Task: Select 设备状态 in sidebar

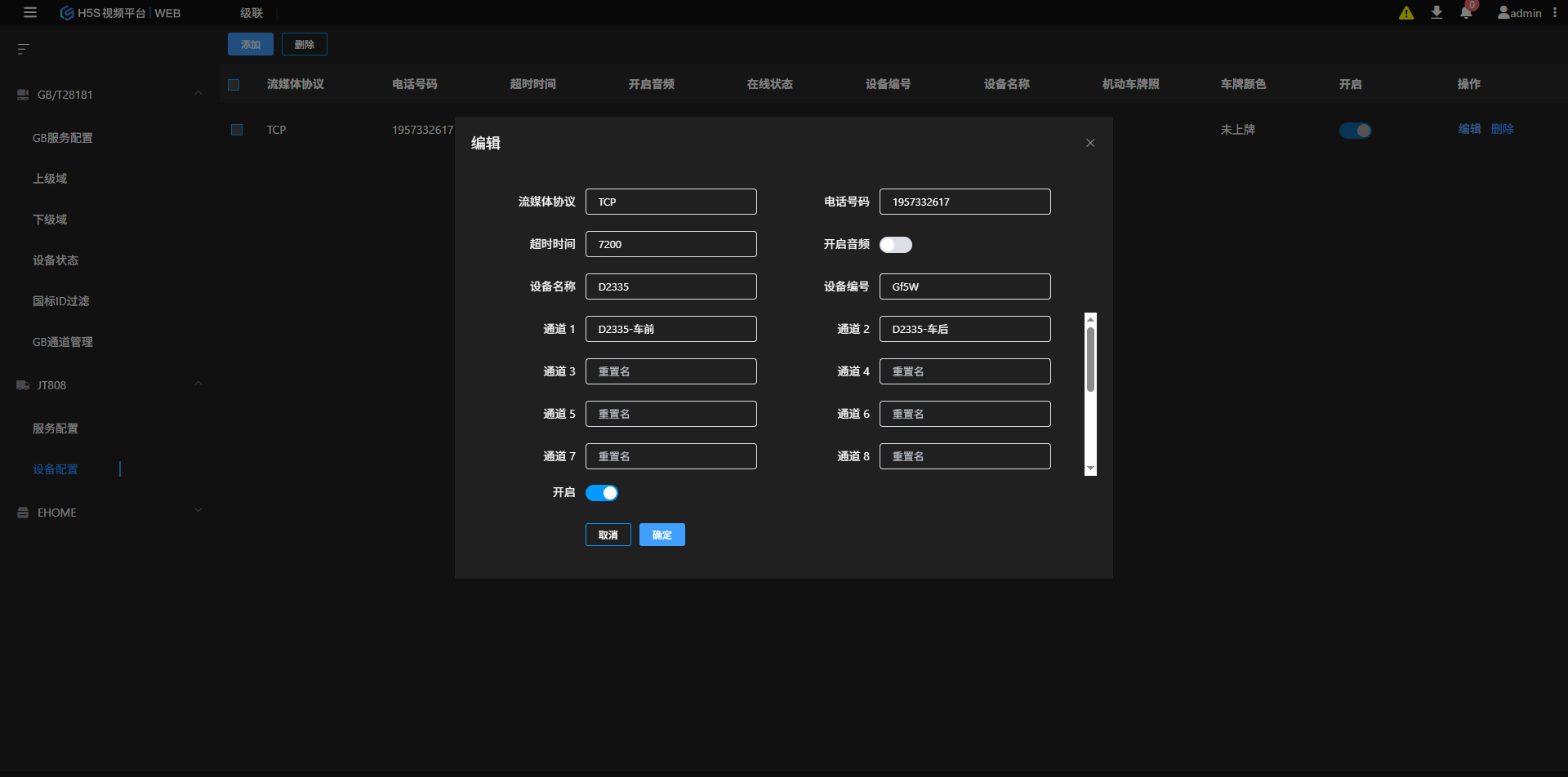Action: pyautogui.click(x=56, y=260)
